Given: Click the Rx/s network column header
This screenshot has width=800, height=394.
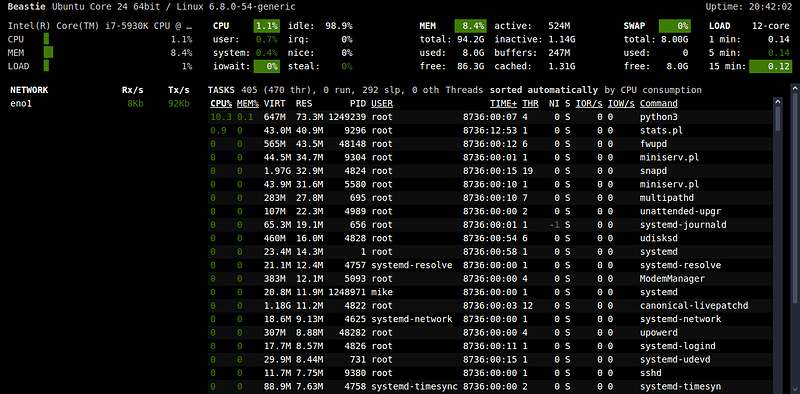Looking at the screenshot, I should tap(133, 90).
